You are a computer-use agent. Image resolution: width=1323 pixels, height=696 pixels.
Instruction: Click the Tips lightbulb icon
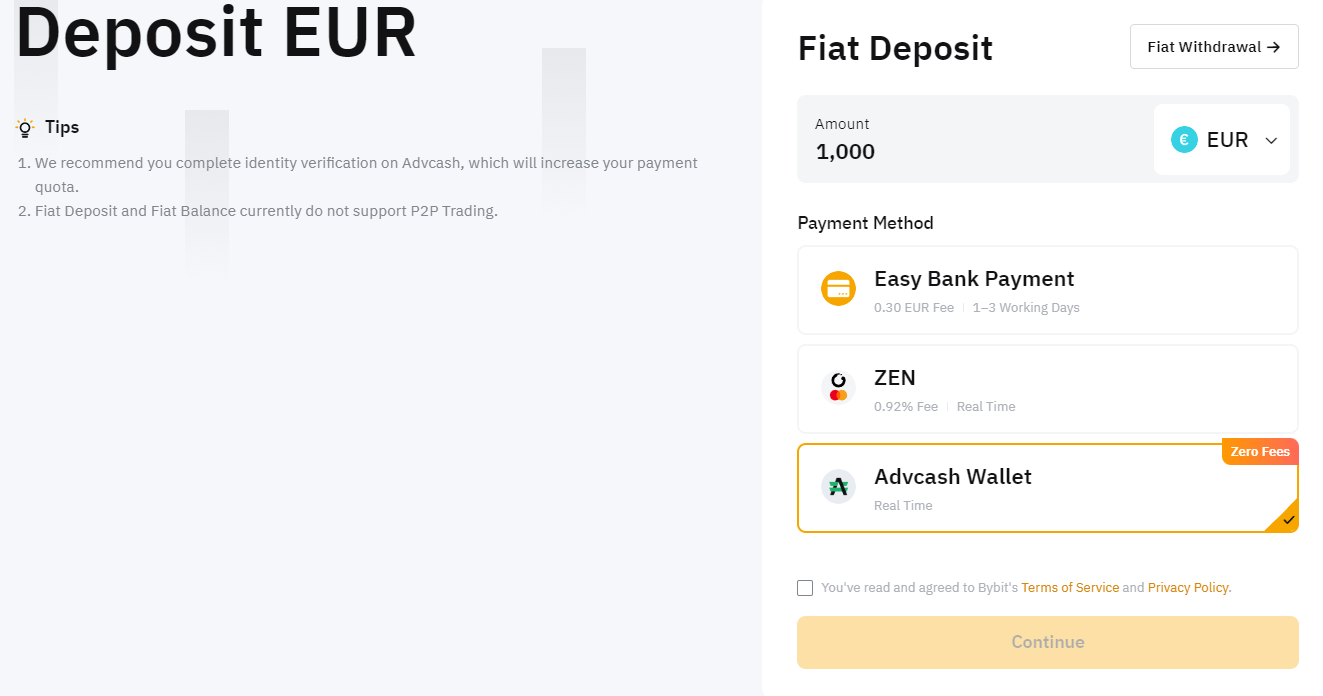[25, 128]
